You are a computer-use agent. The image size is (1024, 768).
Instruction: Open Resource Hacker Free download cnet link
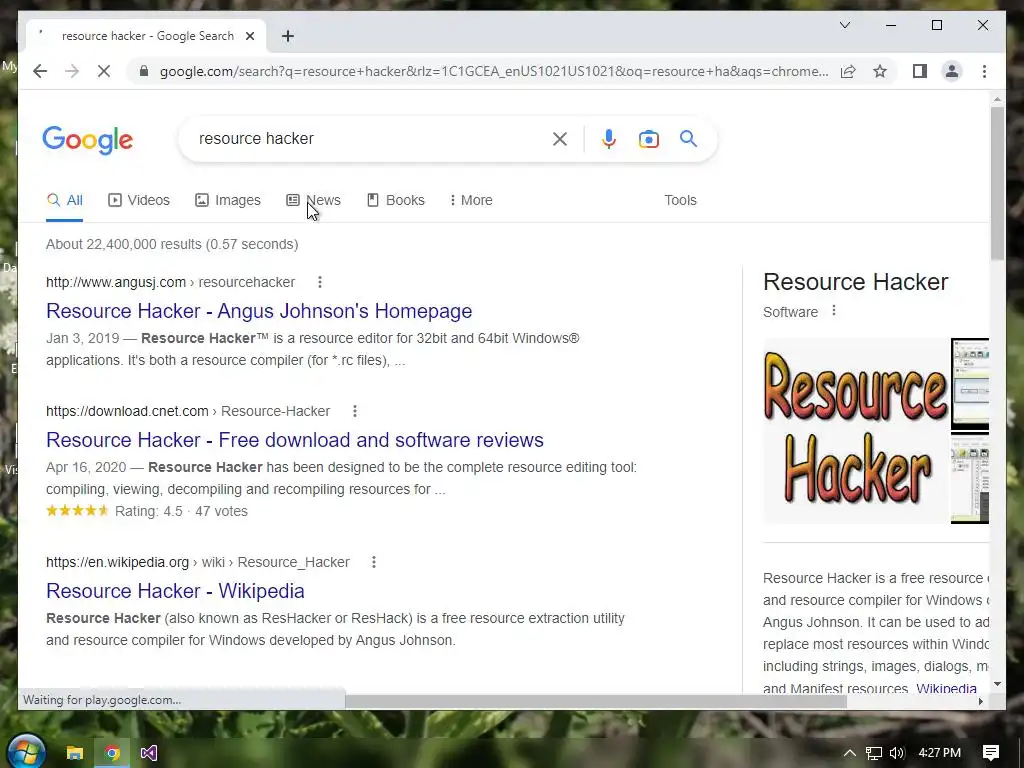295,440
